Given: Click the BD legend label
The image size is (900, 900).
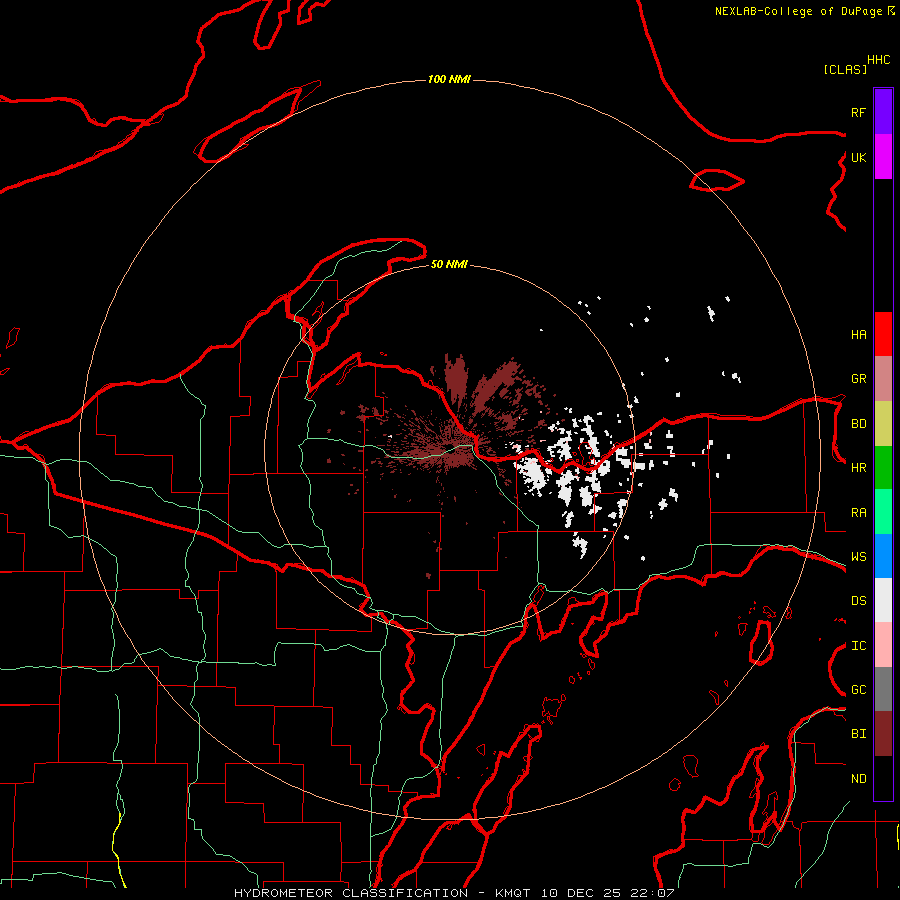Looking at the screenshot, I should point(858,424).
